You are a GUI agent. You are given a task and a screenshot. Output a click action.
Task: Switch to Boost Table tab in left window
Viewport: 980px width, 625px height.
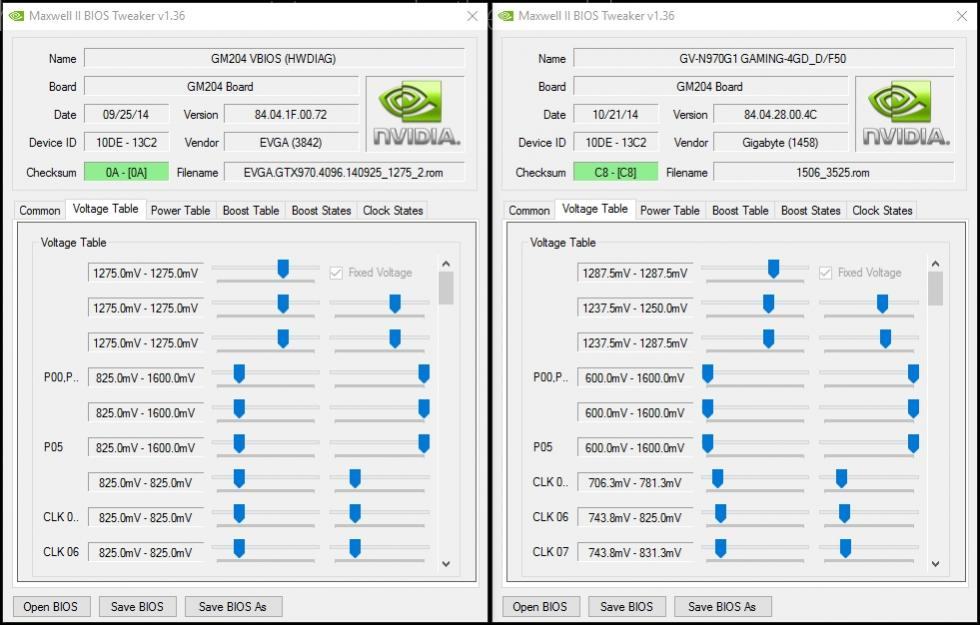click(251, 211)
